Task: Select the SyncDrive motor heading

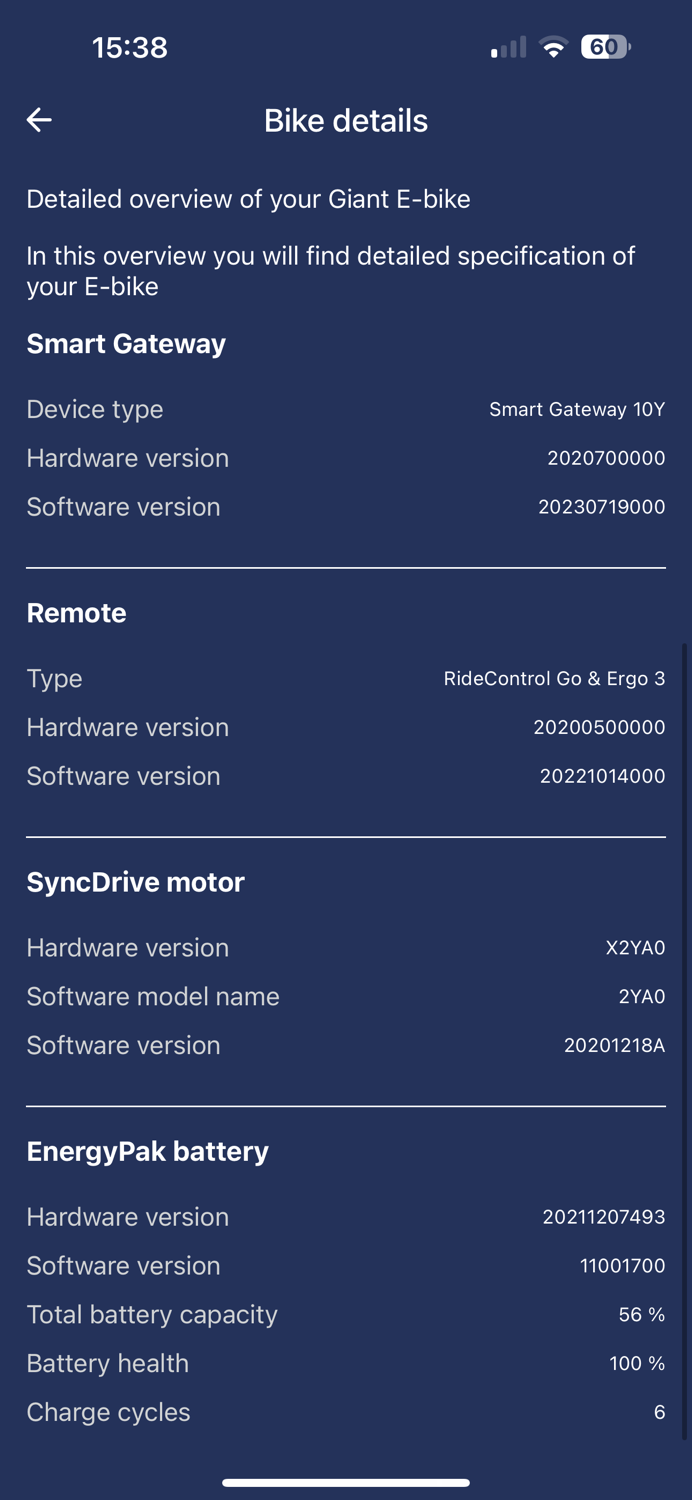Action: click(135, 882)
